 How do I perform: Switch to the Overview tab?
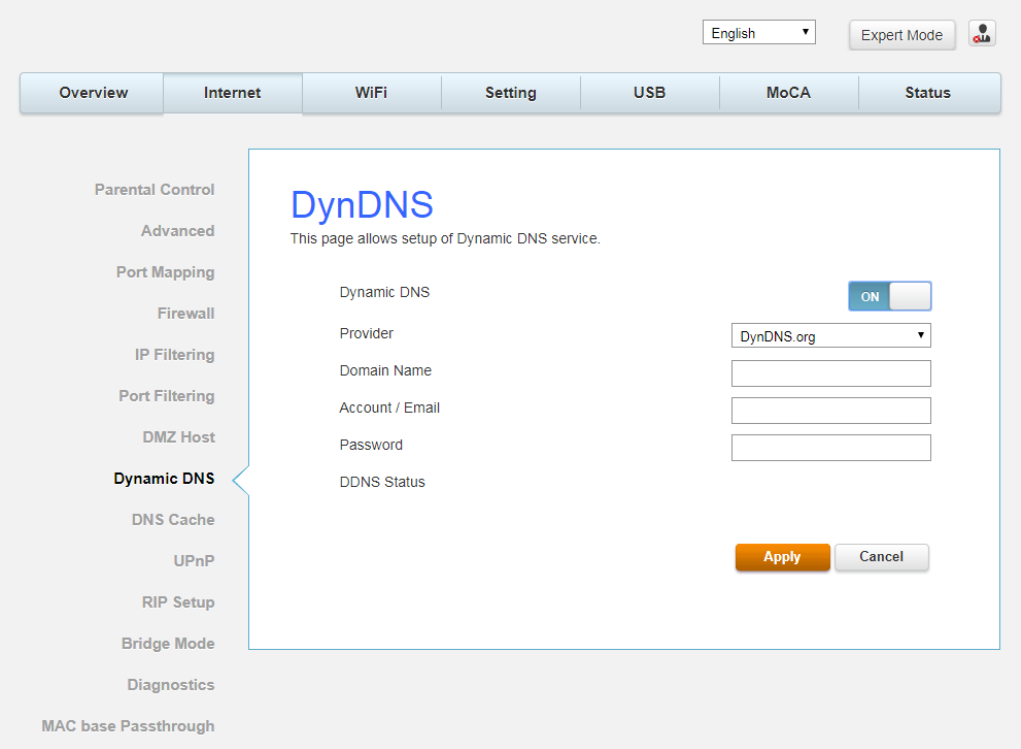tap(93, 92)
